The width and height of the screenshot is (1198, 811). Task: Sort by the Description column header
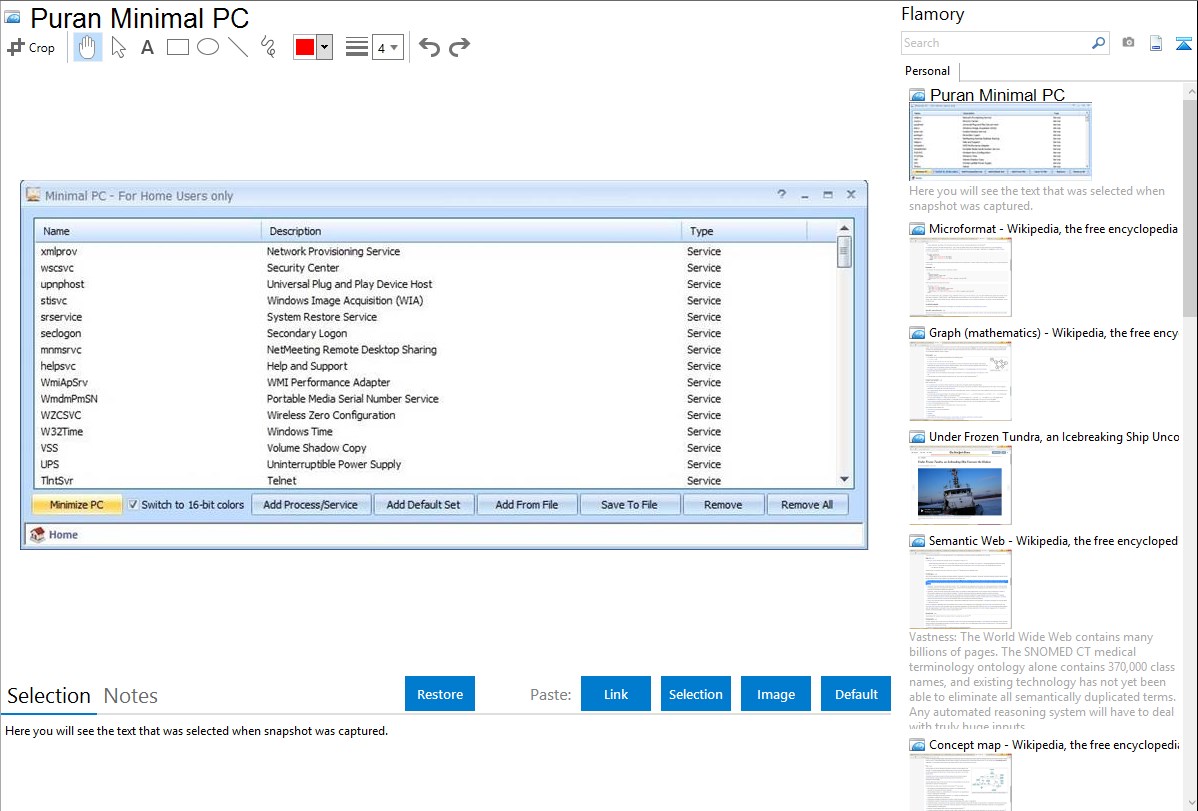(x=471, y=231)
